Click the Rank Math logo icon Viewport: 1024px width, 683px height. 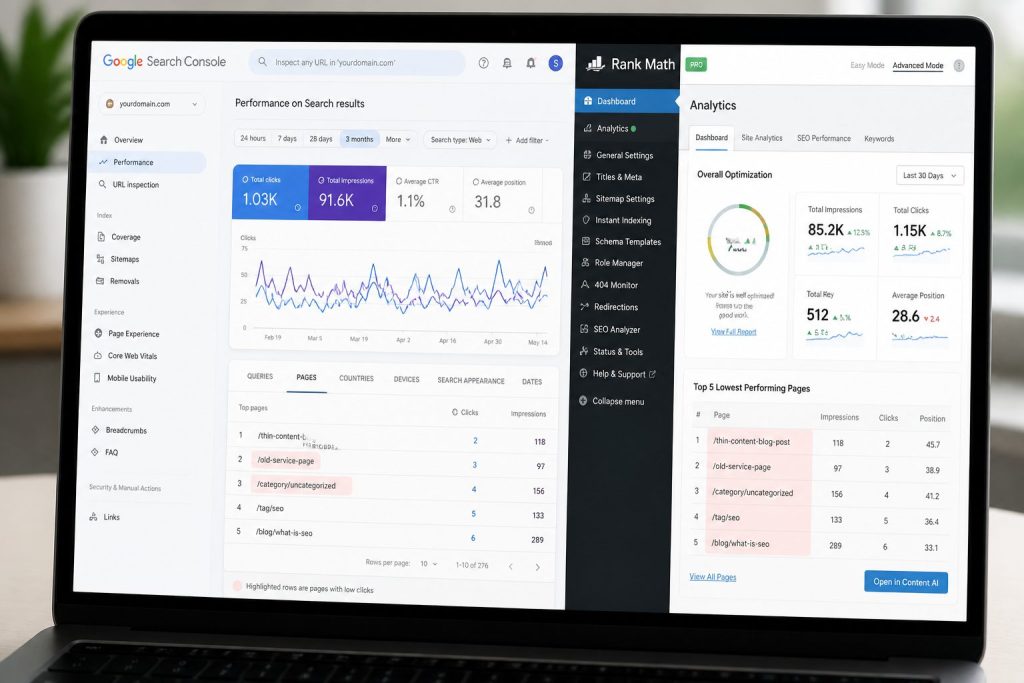595,63
